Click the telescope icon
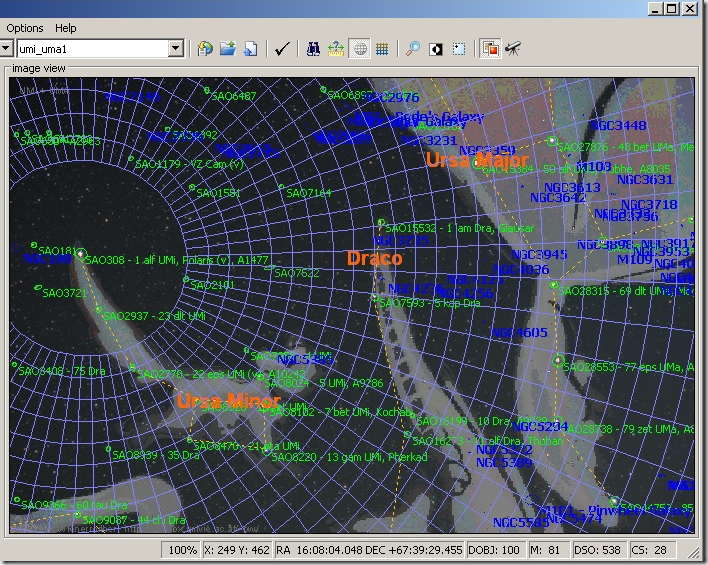Image resolution: width=708 pixels, height=565 pixels. pyautogui.click(x=513, y=48)
